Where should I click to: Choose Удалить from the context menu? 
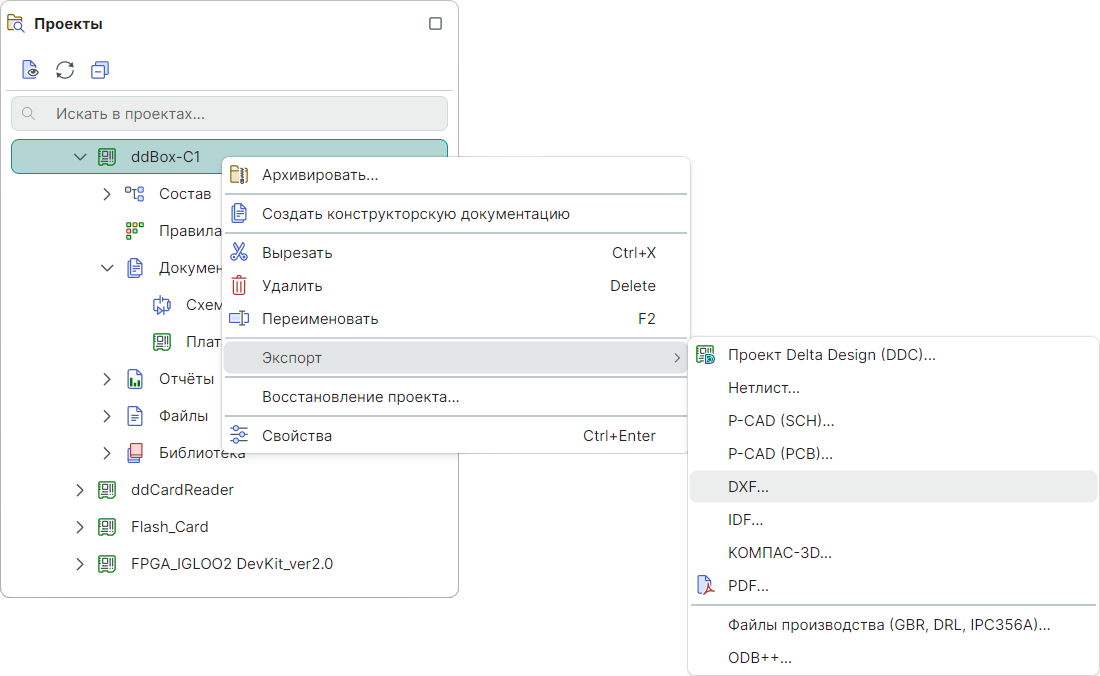[x=456, y=286]
